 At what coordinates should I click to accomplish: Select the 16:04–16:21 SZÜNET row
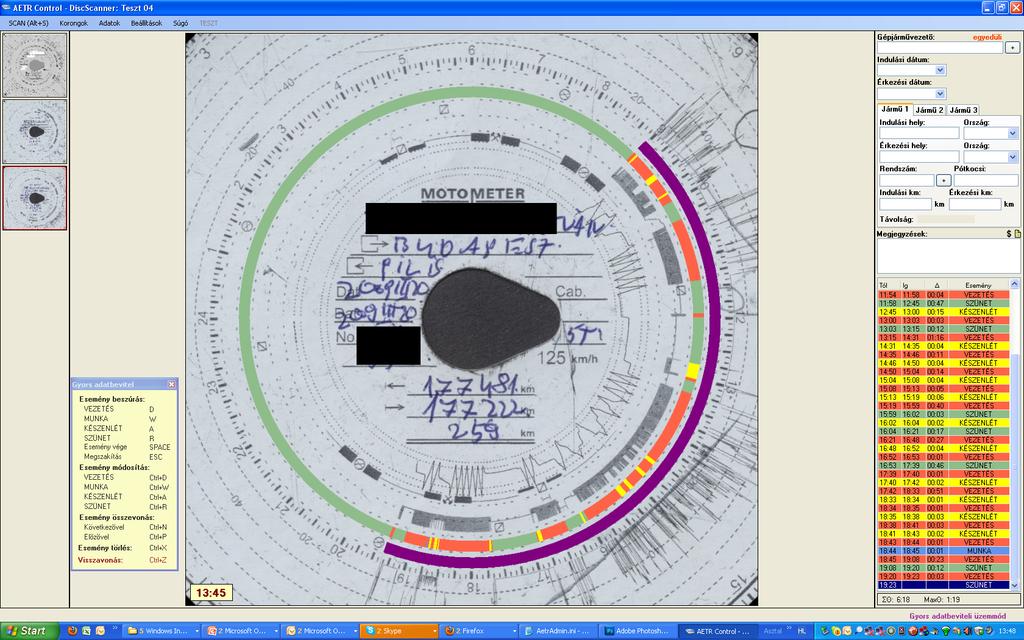(944, 431)
